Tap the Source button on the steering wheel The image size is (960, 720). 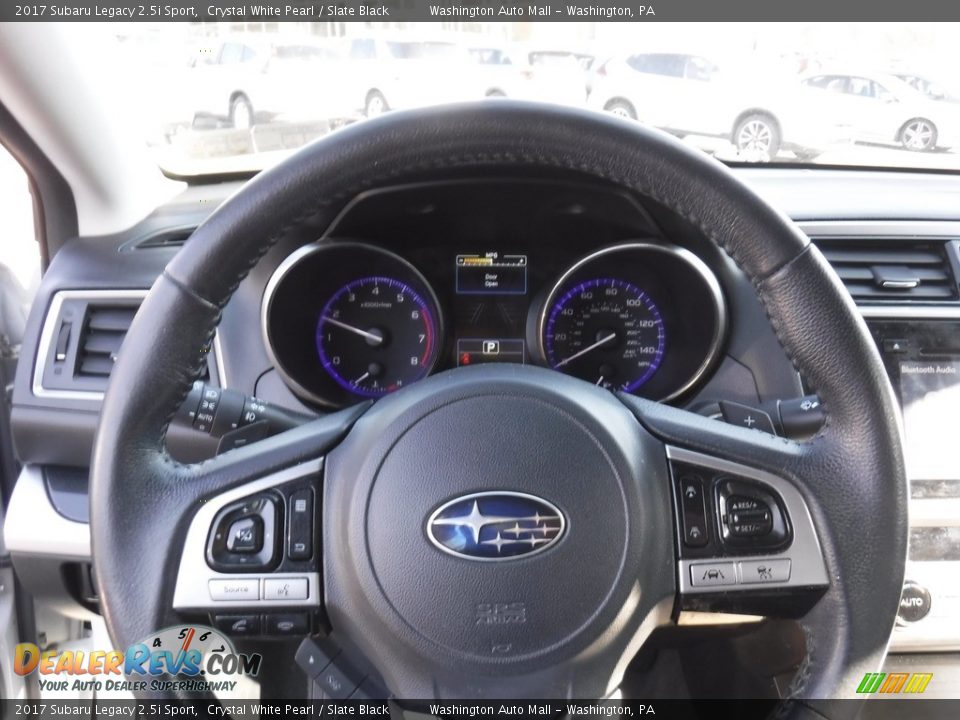[234, 590]
